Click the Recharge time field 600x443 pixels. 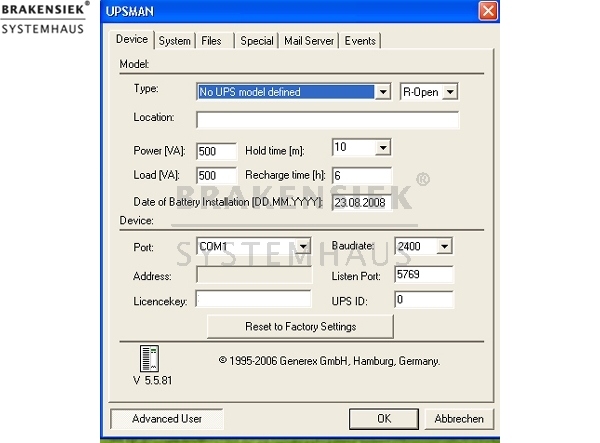tap(362, 176)
